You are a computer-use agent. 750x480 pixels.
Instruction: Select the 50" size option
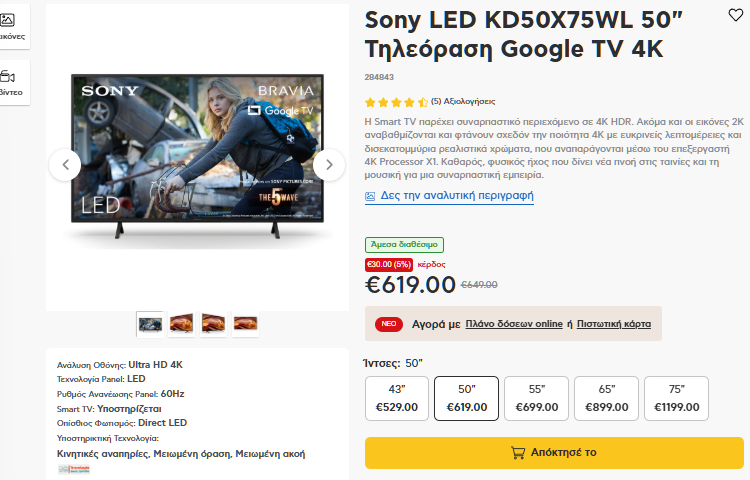(466, 398)
